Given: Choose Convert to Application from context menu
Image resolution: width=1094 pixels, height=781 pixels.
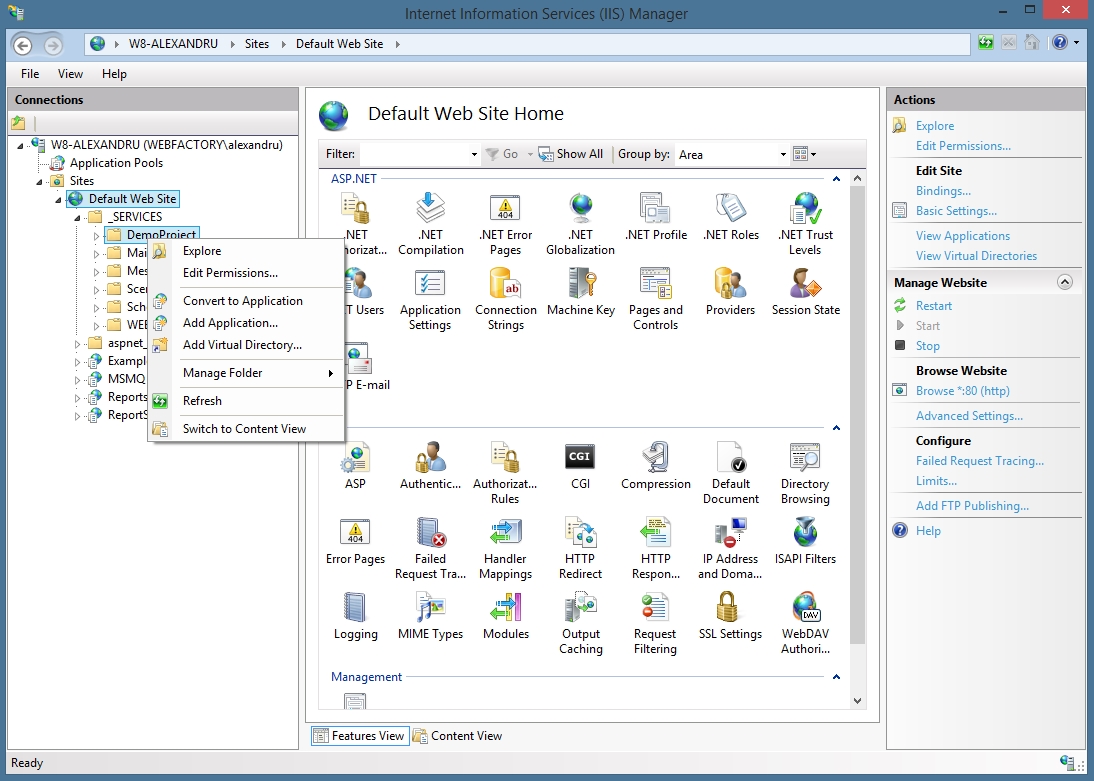Looking at the screenshot, I should [x=242, y=301].
